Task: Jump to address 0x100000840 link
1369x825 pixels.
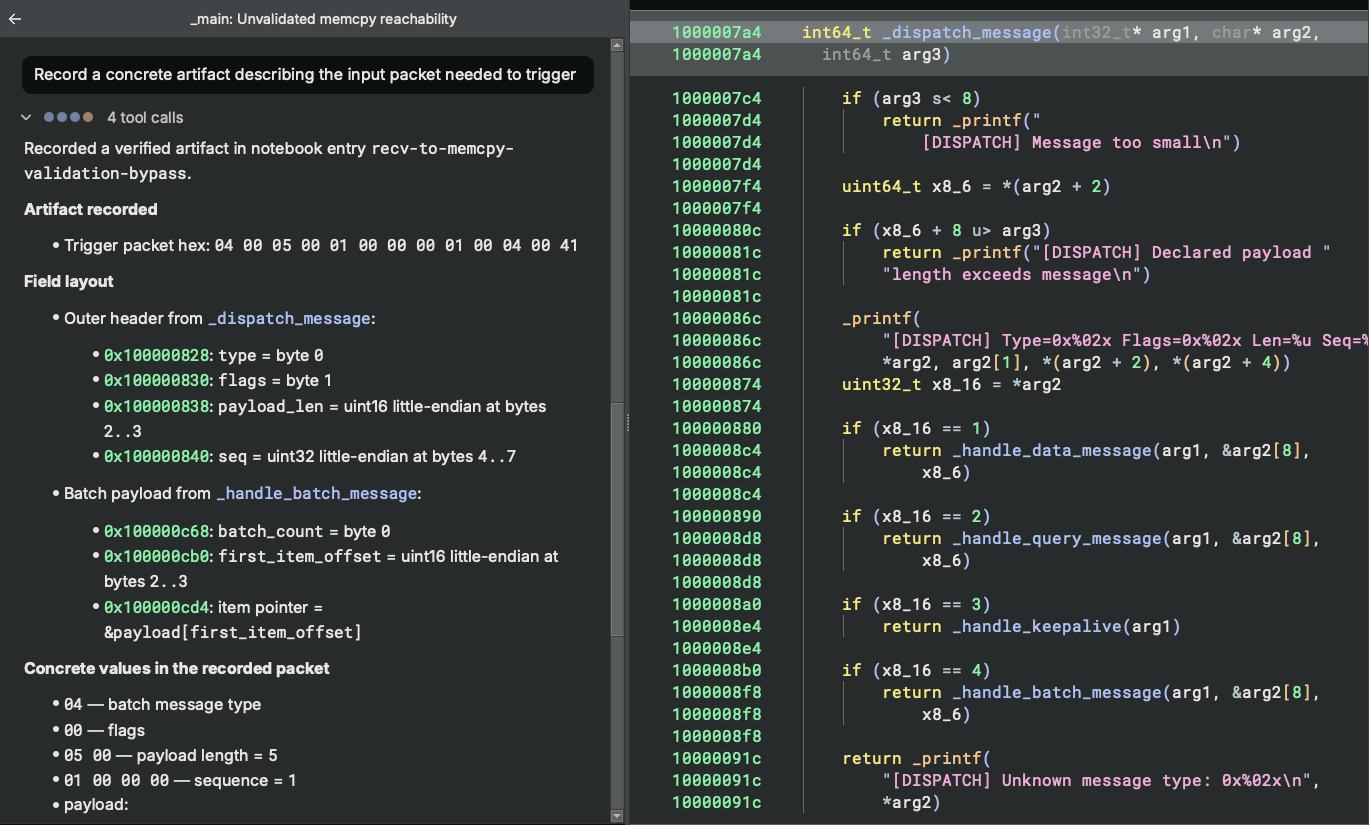Action: tap(157, 456)
